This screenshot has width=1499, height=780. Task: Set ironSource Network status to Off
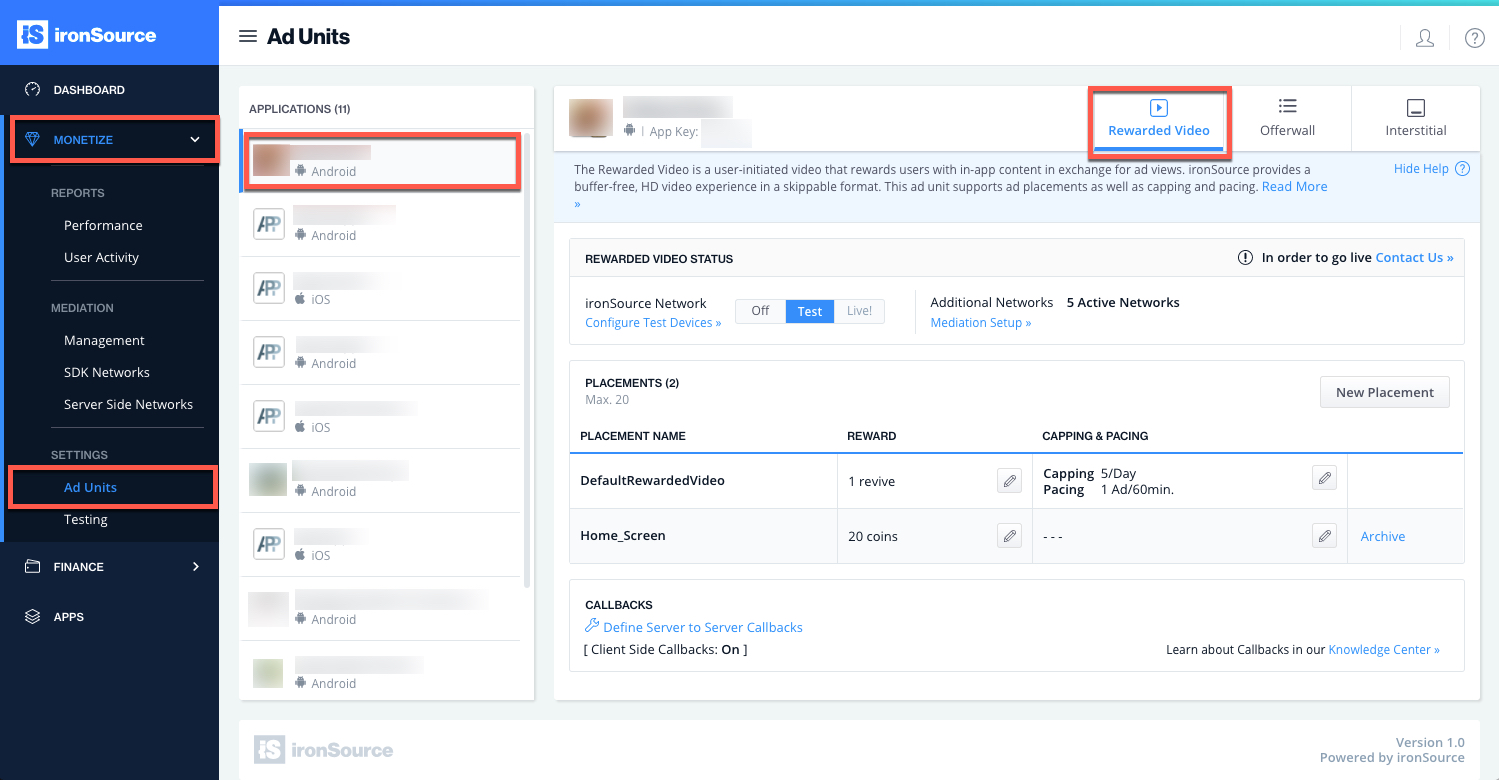coord(759,311)
